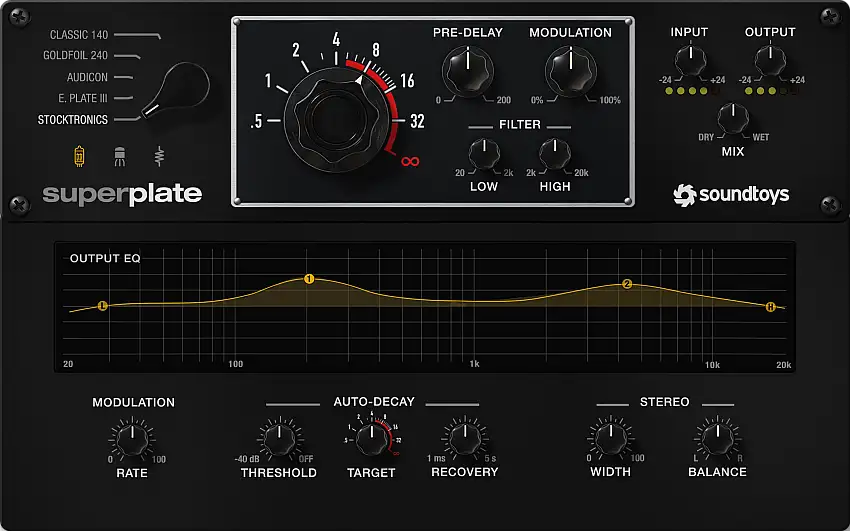The width and height of the screenshot is (850, 531).
Task: Click the Stereo Width knob
Action: click(x=611, y=439)
